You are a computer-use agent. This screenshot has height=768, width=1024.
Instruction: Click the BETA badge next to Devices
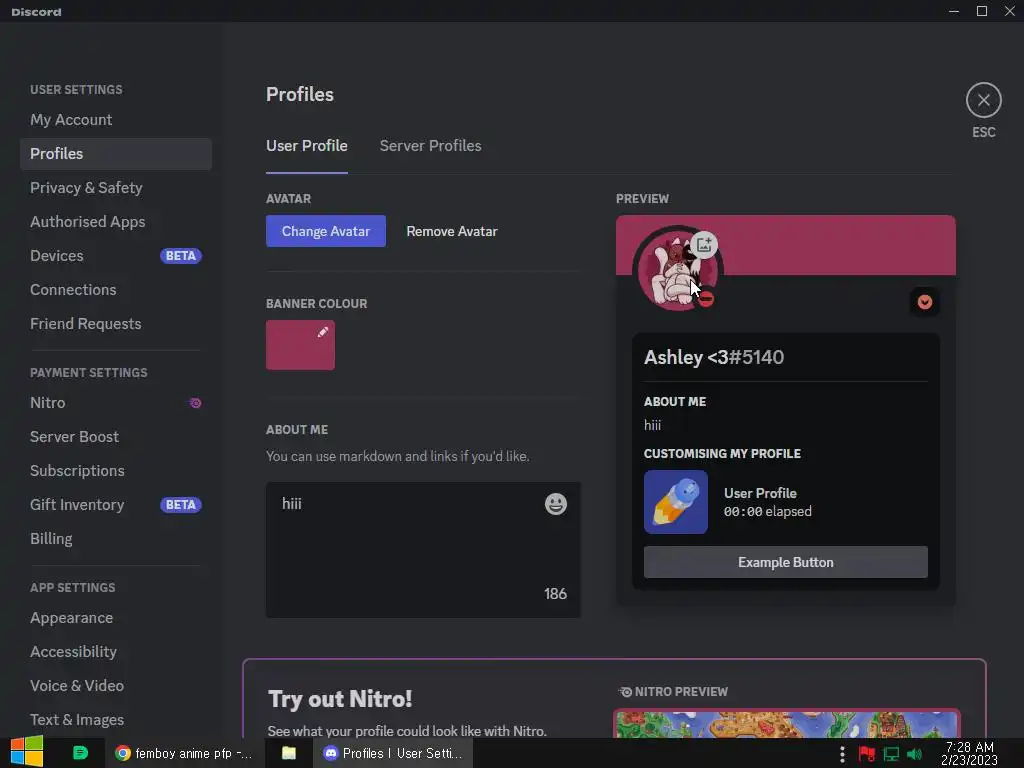(181, 255)
